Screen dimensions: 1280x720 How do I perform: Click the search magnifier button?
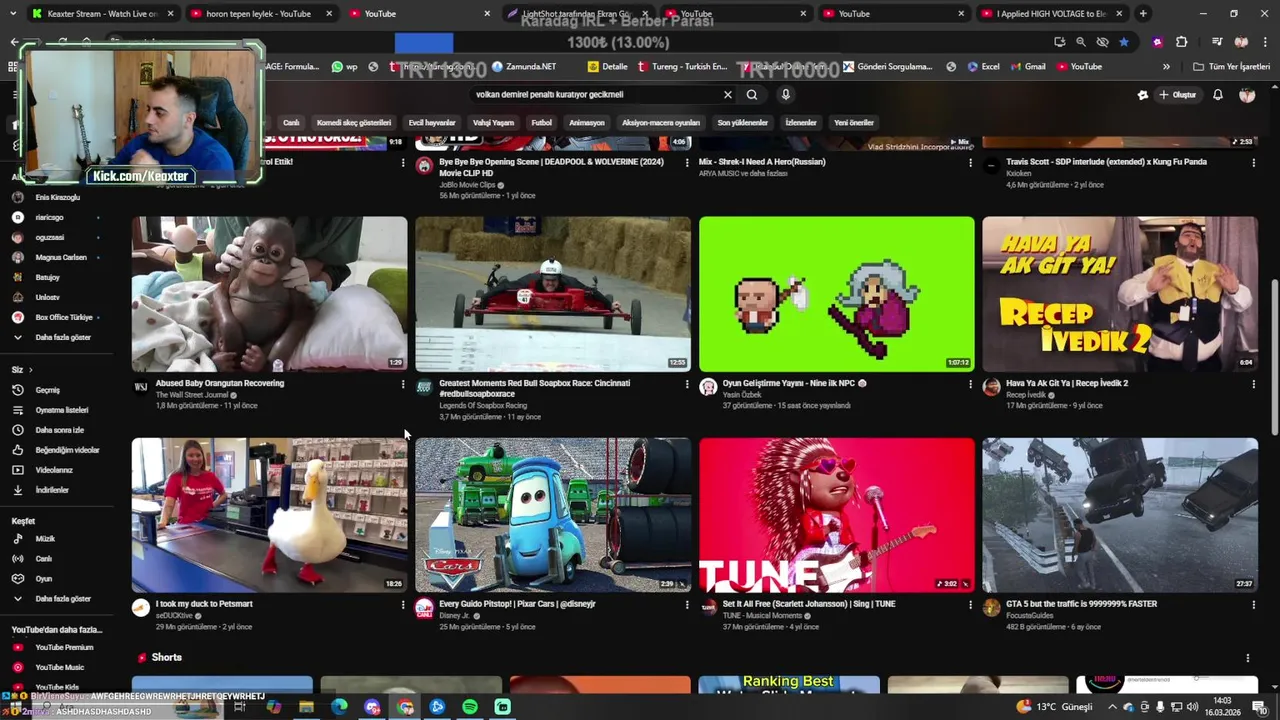[752, 94]
